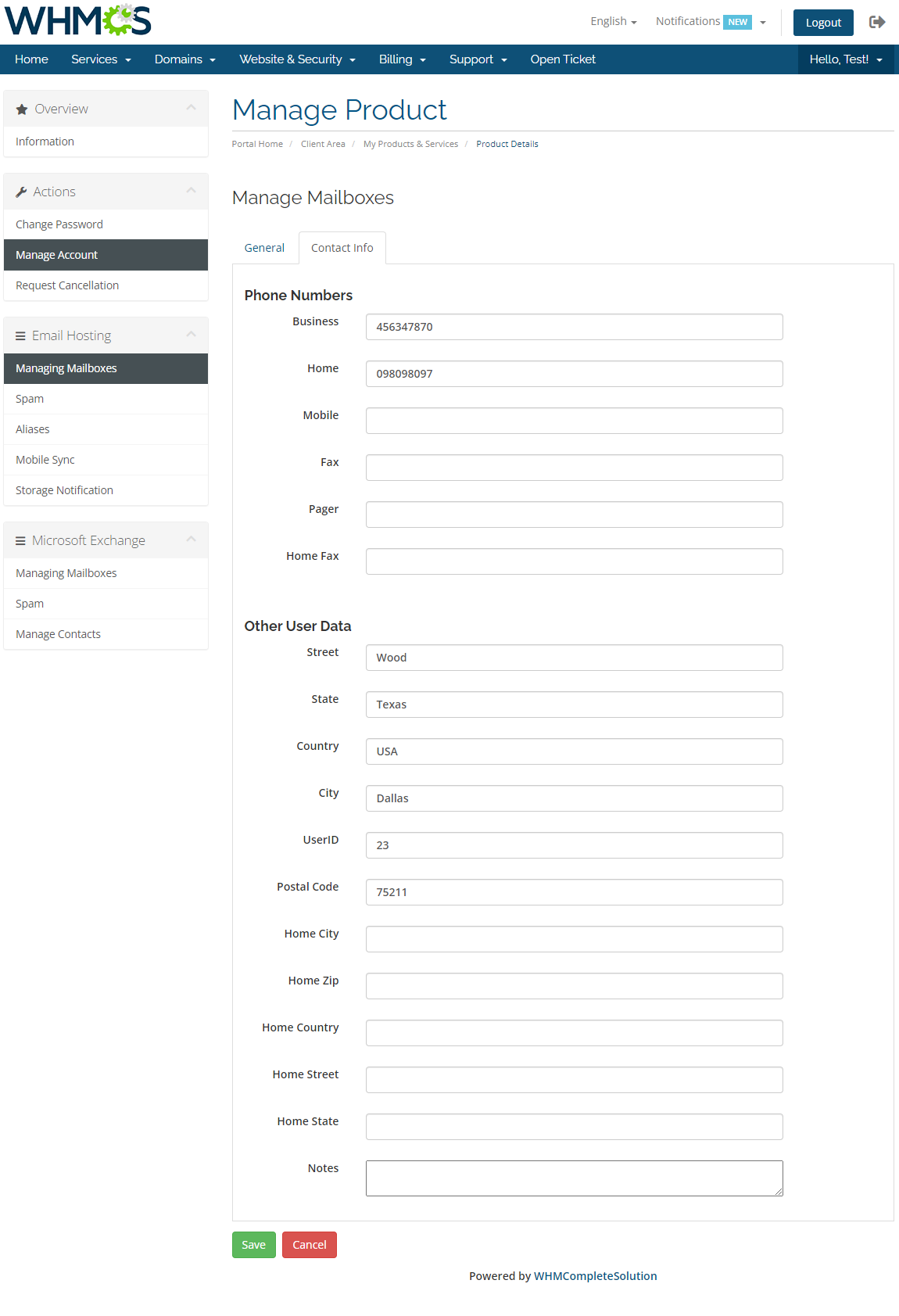Click the Overview star icon
Viewport: 899px width, 1316px height.
coord(22,109)
